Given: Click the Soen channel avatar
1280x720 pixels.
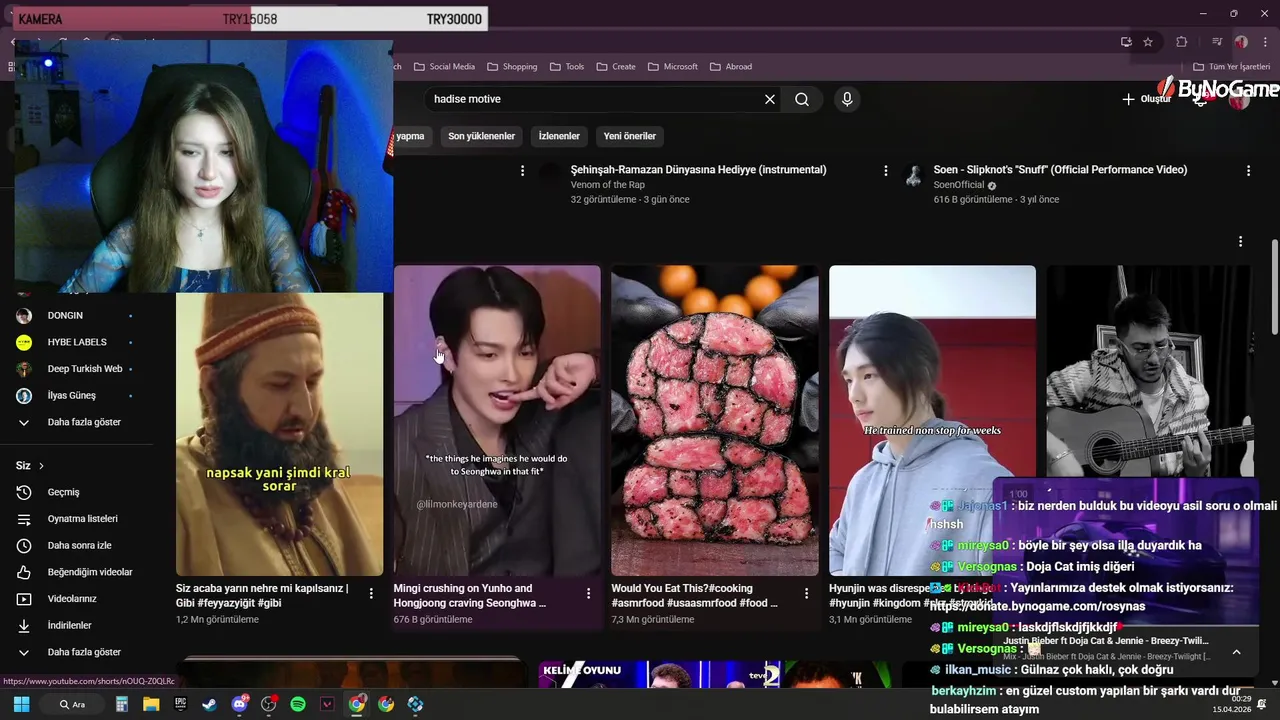Looking at the screenshot, I should [x=913, y=176].
